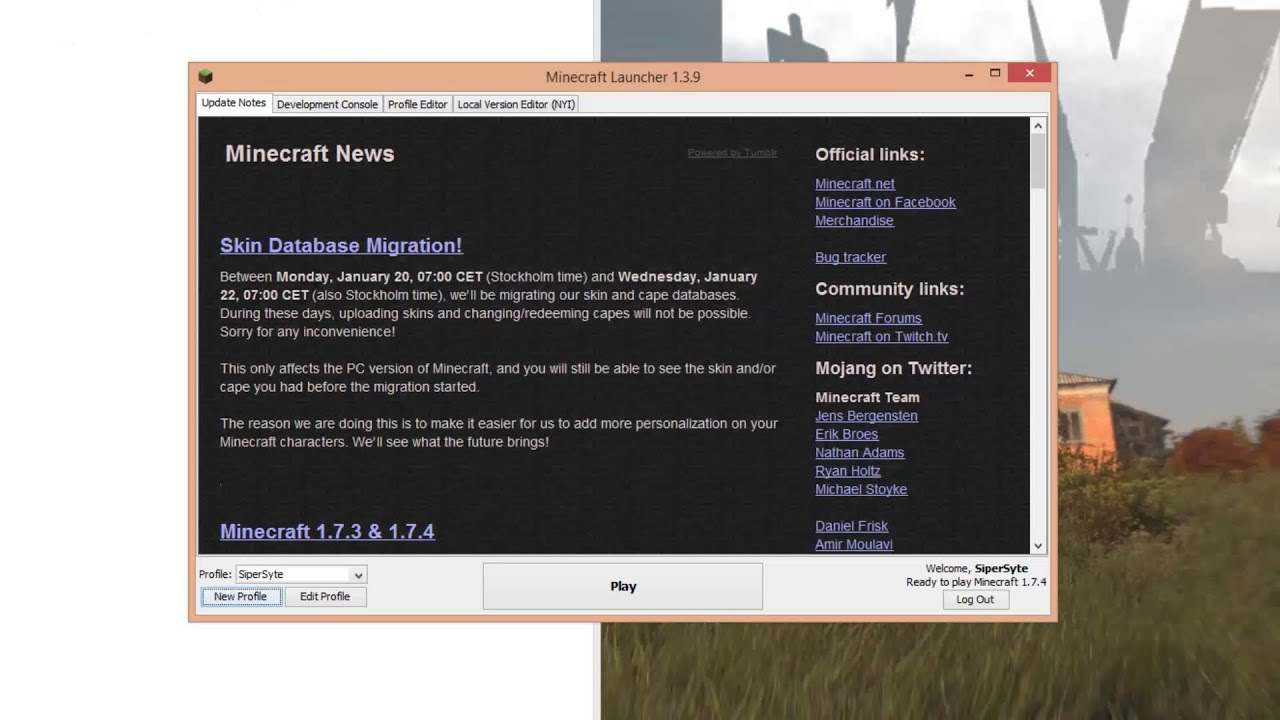Visit the Minecraft Forums link
This screenshot has width=1280, height=720.
[868, 319]
